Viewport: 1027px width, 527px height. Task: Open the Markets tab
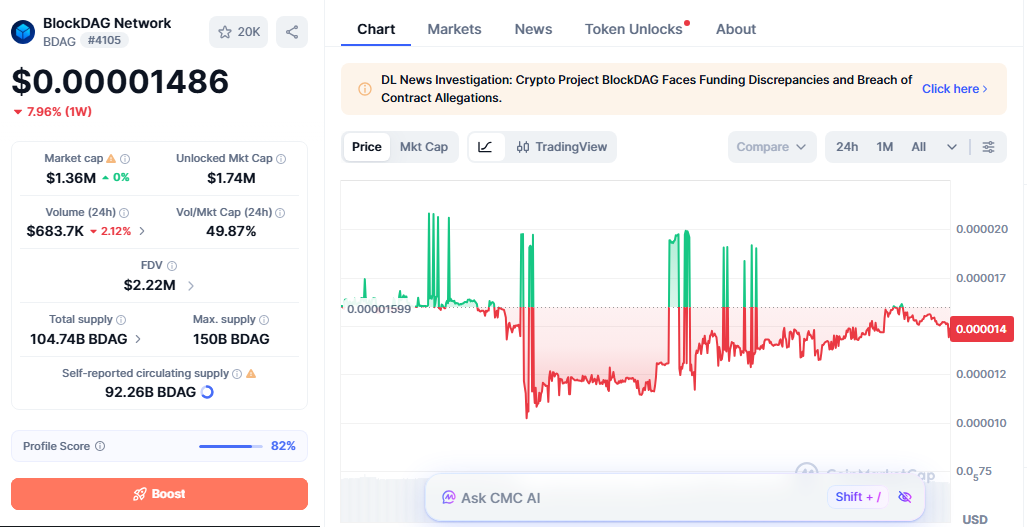455,29
